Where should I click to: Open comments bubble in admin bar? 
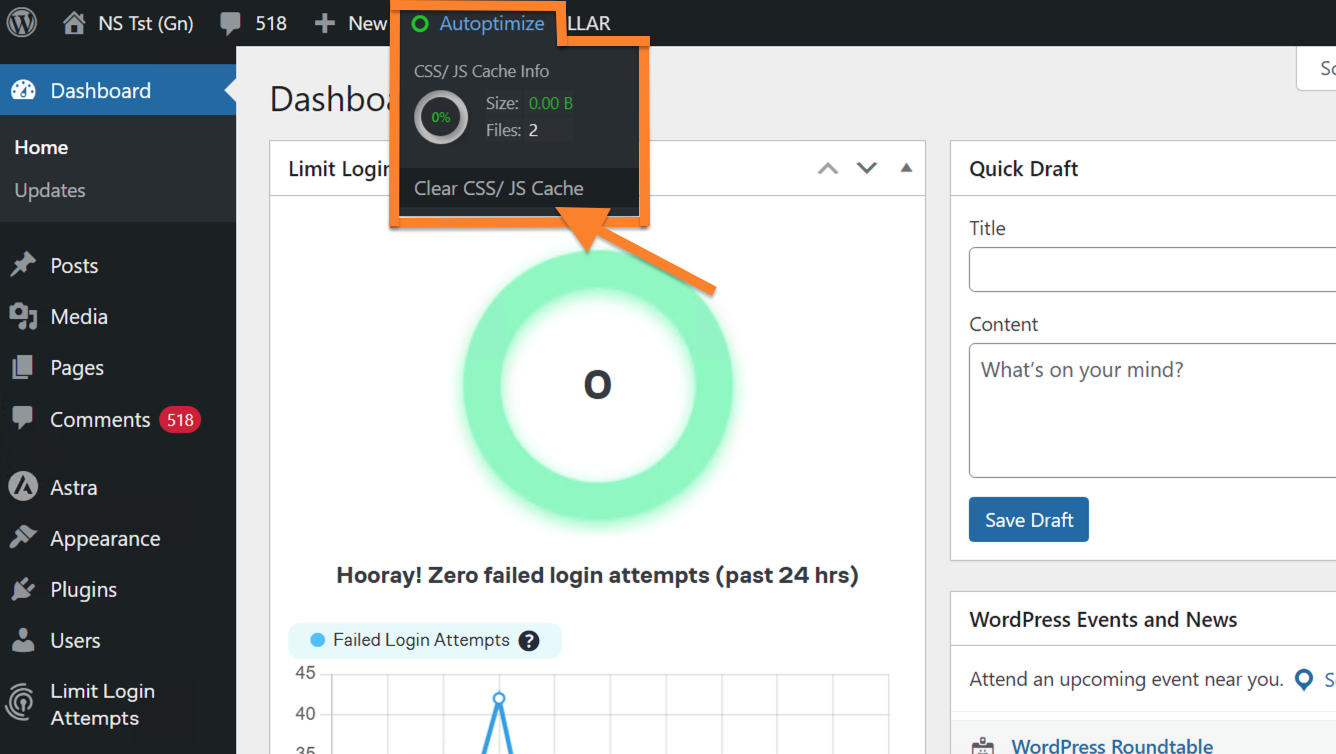tap(231, 24)
